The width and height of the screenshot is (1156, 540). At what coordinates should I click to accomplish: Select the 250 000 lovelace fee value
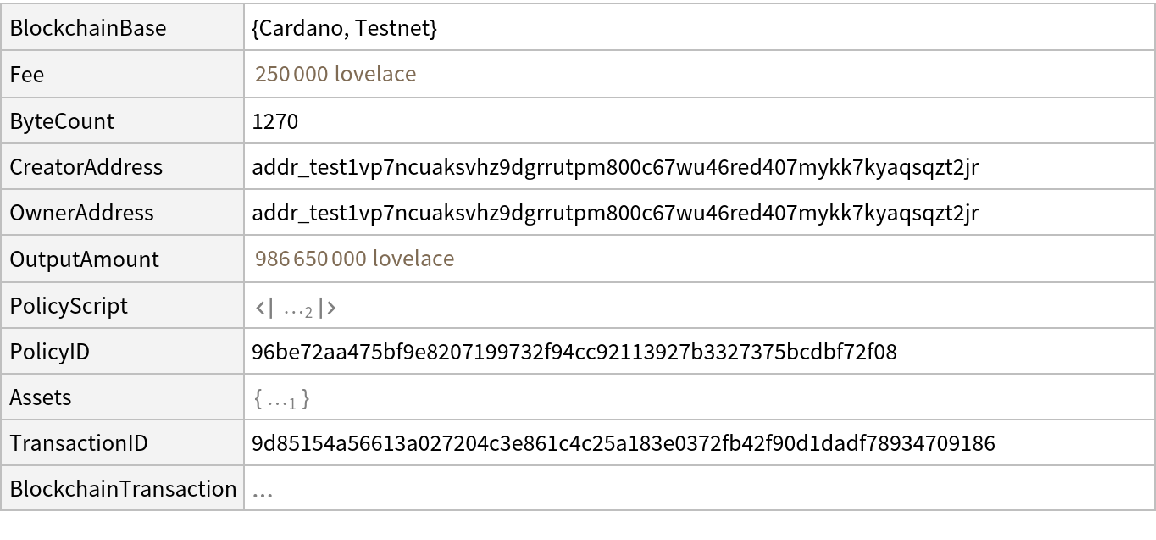tap(335, 75)
